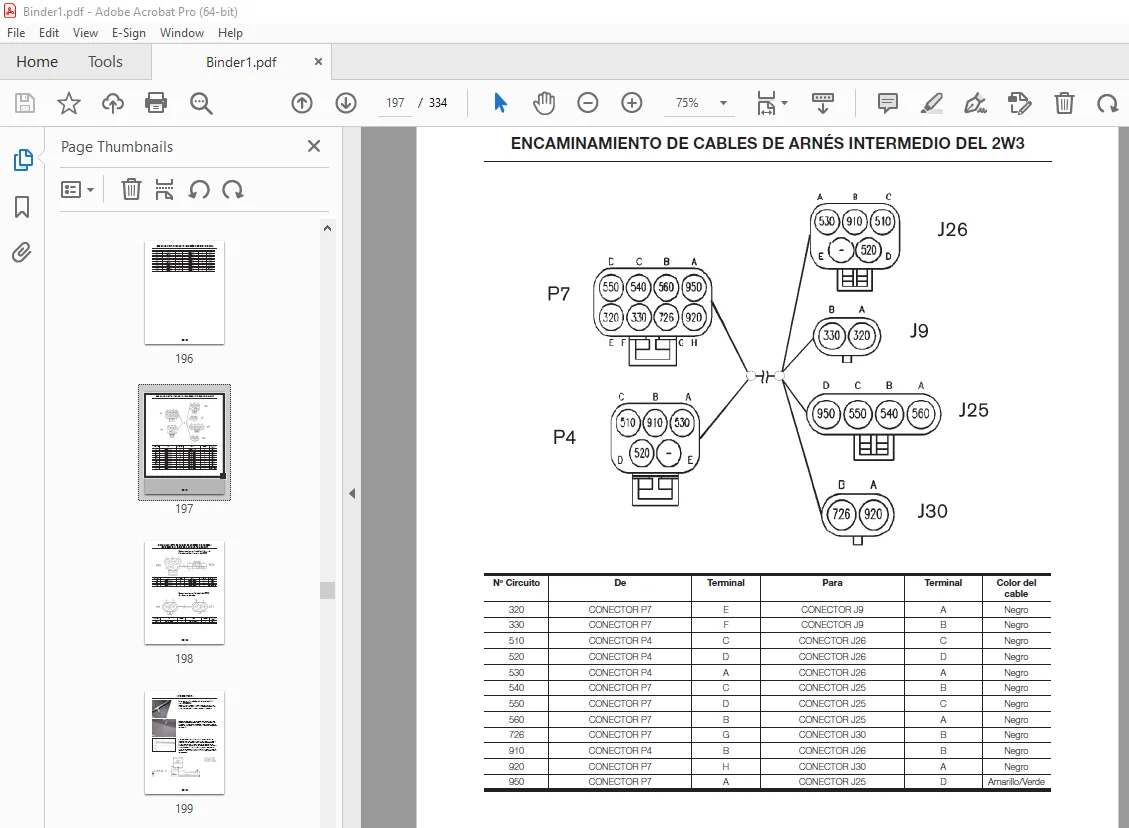1129x828 pixels.
Task: Add a comment sticky note
Action: click(x=888, y=103)
